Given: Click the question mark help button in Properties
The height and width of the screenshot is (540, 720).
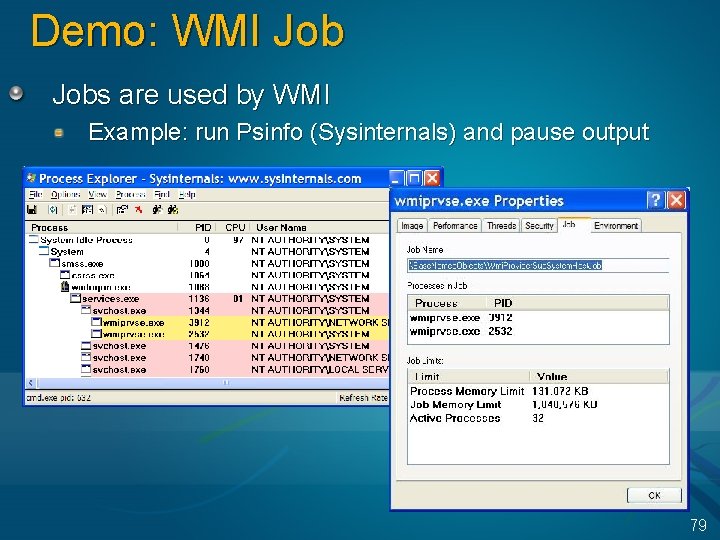Looking at the screenshot, I should click(655, 200).
